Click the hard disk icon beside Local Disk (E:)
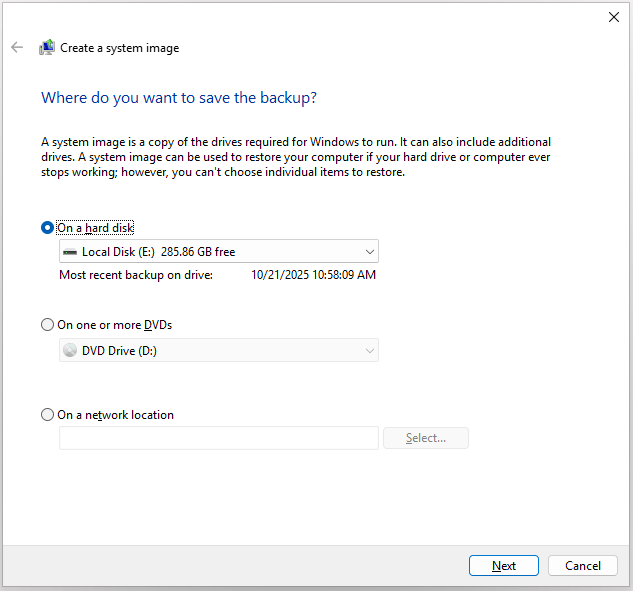 click(x=69, y=252)
